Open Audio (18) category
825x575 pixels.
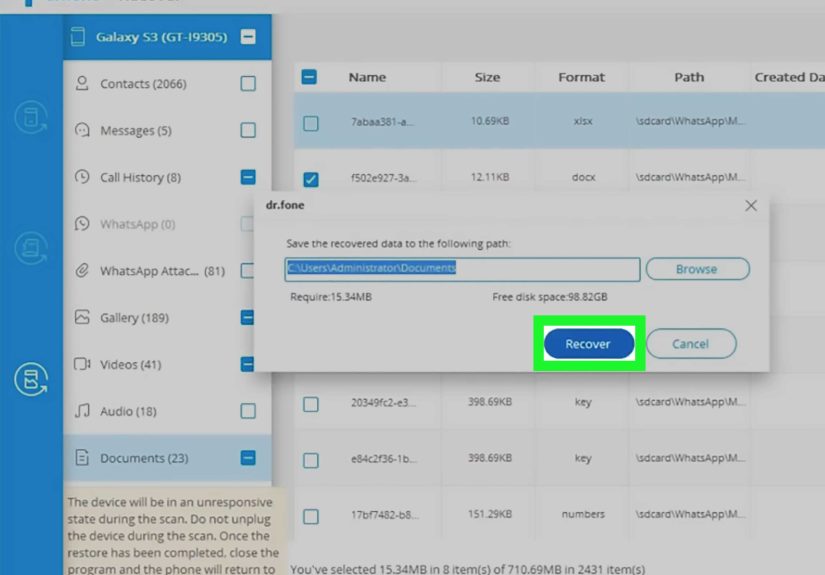128,411
